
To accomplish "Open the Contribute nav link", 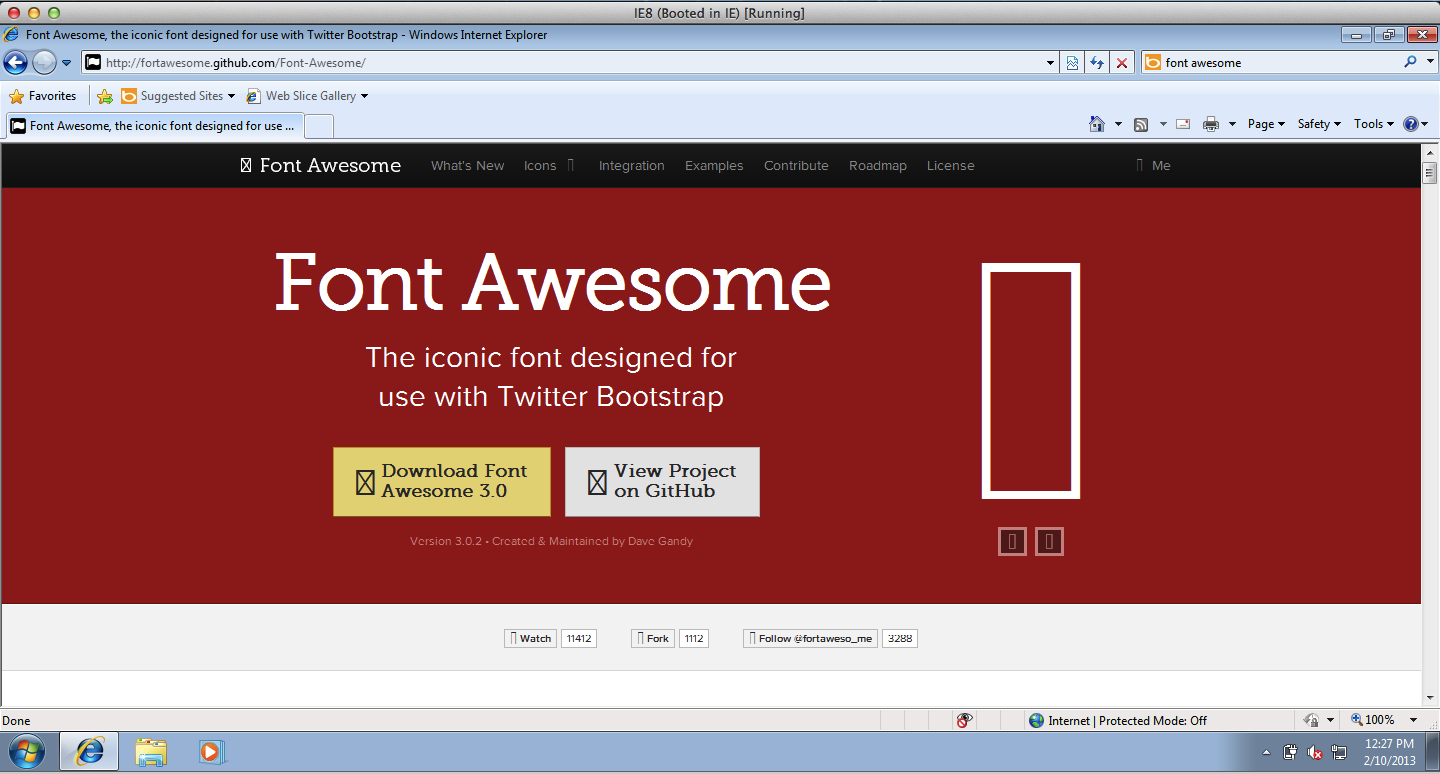I will click(x=796, y=166).
